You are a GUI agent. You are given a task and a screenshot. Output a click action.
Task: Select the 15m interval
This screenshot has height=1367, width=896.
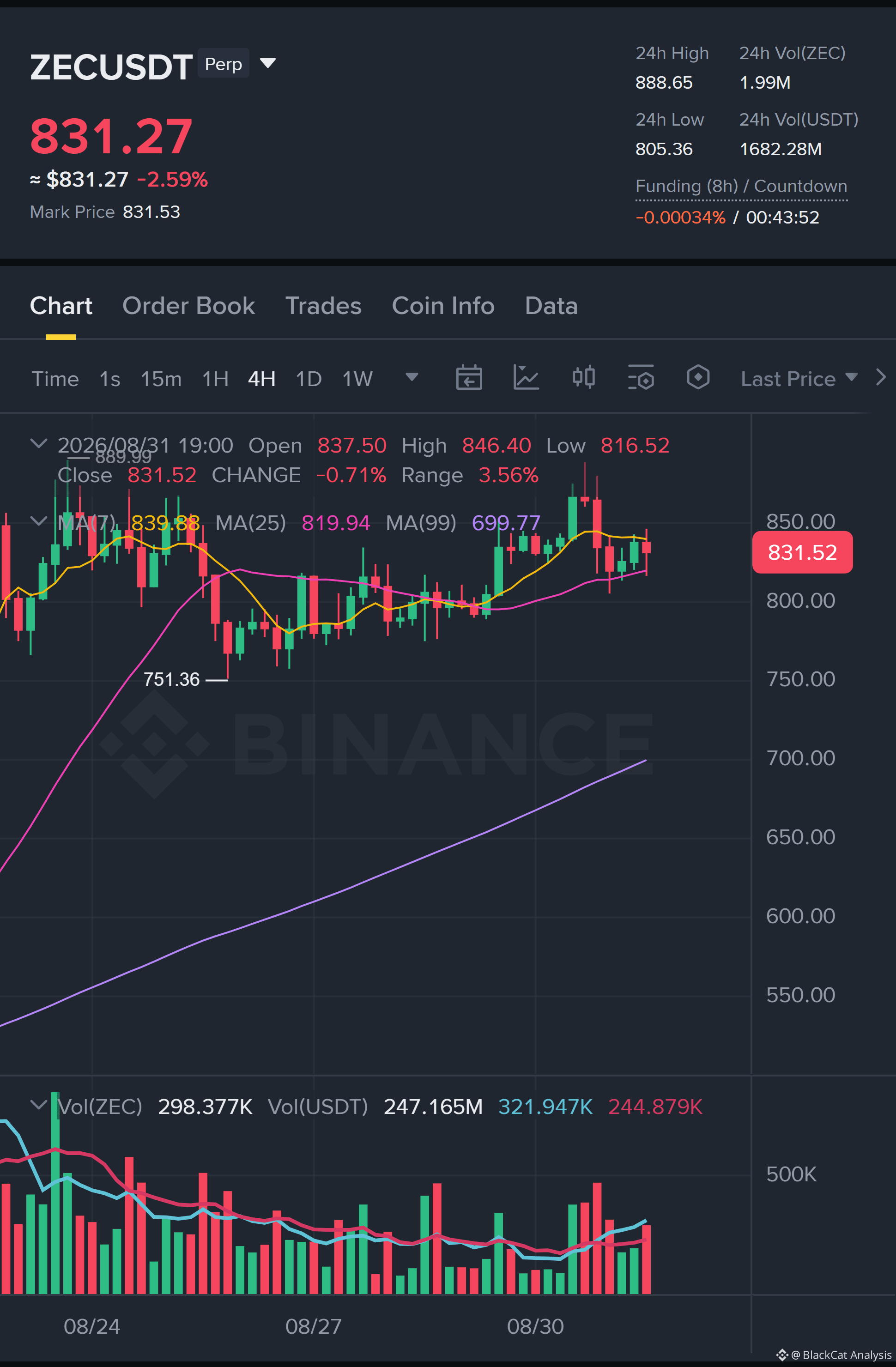161,379
